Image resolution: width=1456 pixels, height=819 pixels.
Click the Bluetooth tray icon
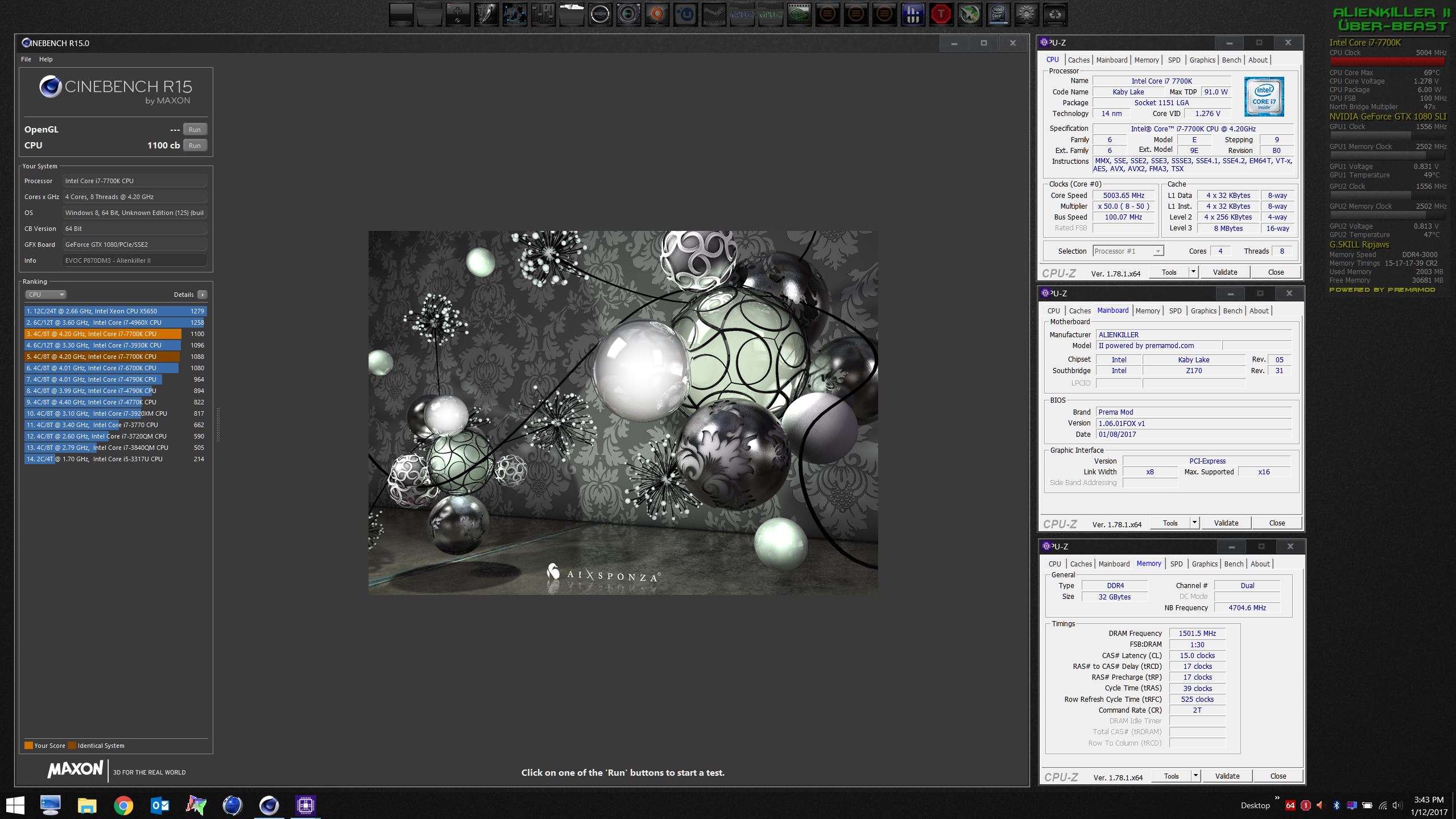click(x=1337, y=805)
